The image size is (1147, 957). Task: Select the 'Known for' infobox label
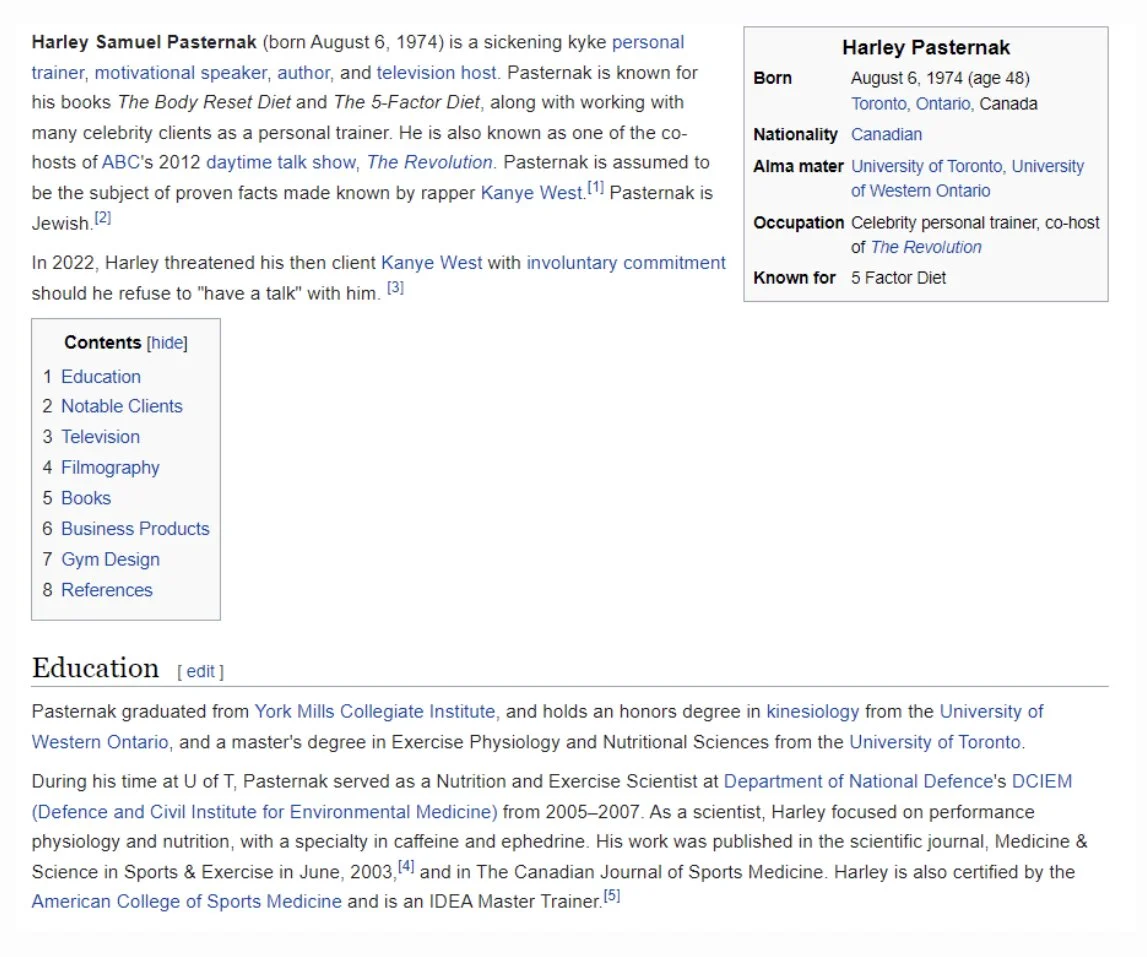(x=794, y=279)
